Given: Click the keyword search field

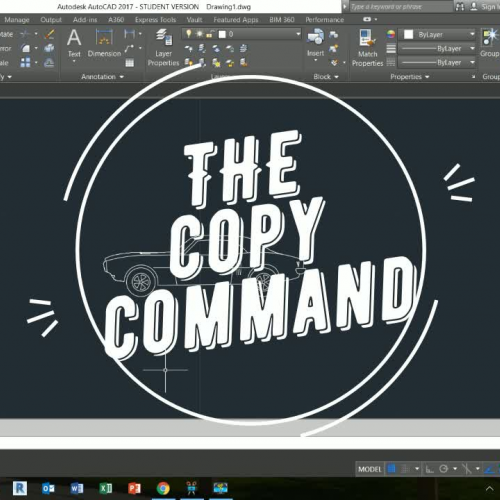Looking at the screenshot, I should pyautogui.click(x=401, y=7).
